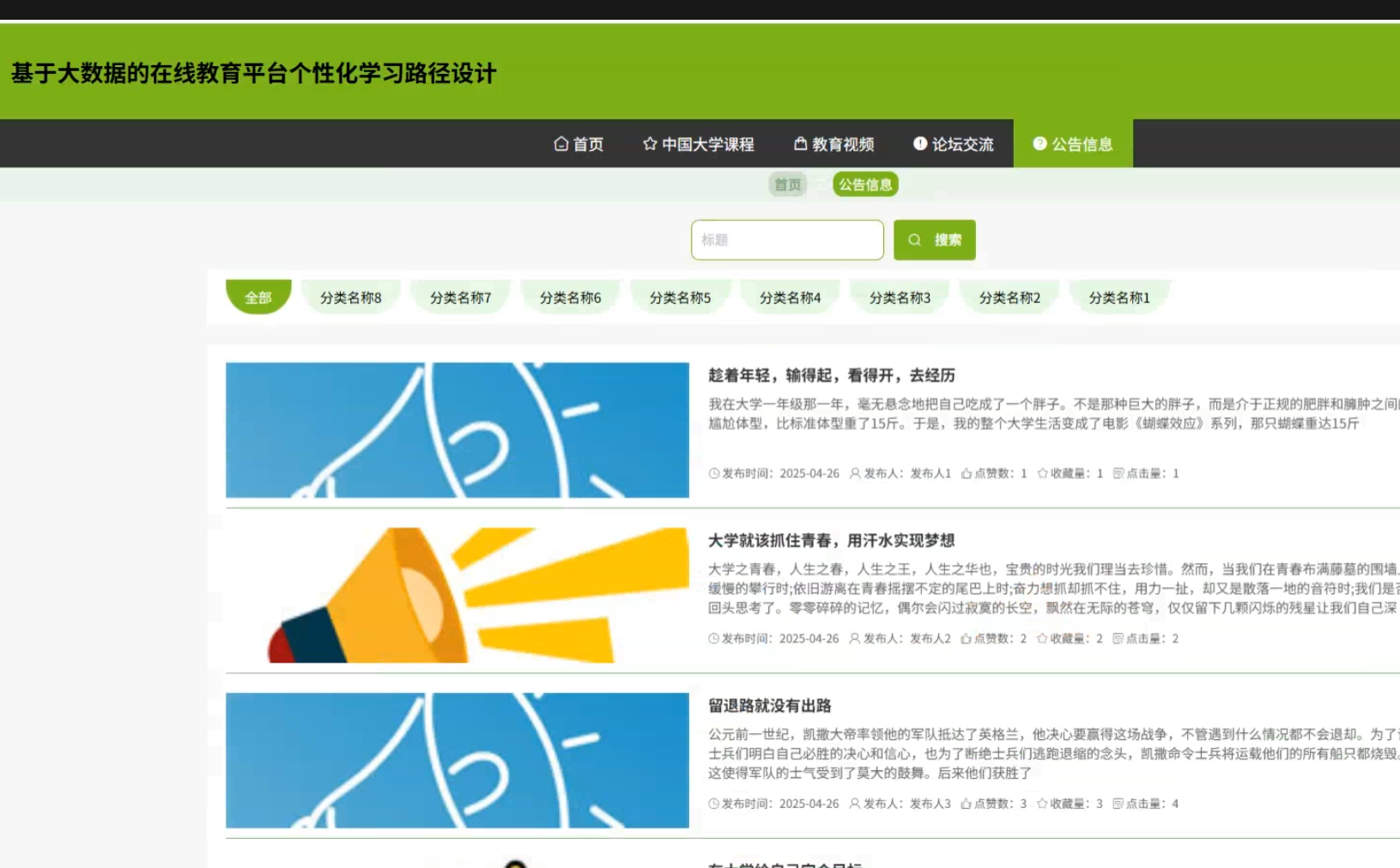Open article 大学就该抓住青春，用汗水实现梦想
Viewport: 1400px width, 868px height.
(x=832, y=540)
